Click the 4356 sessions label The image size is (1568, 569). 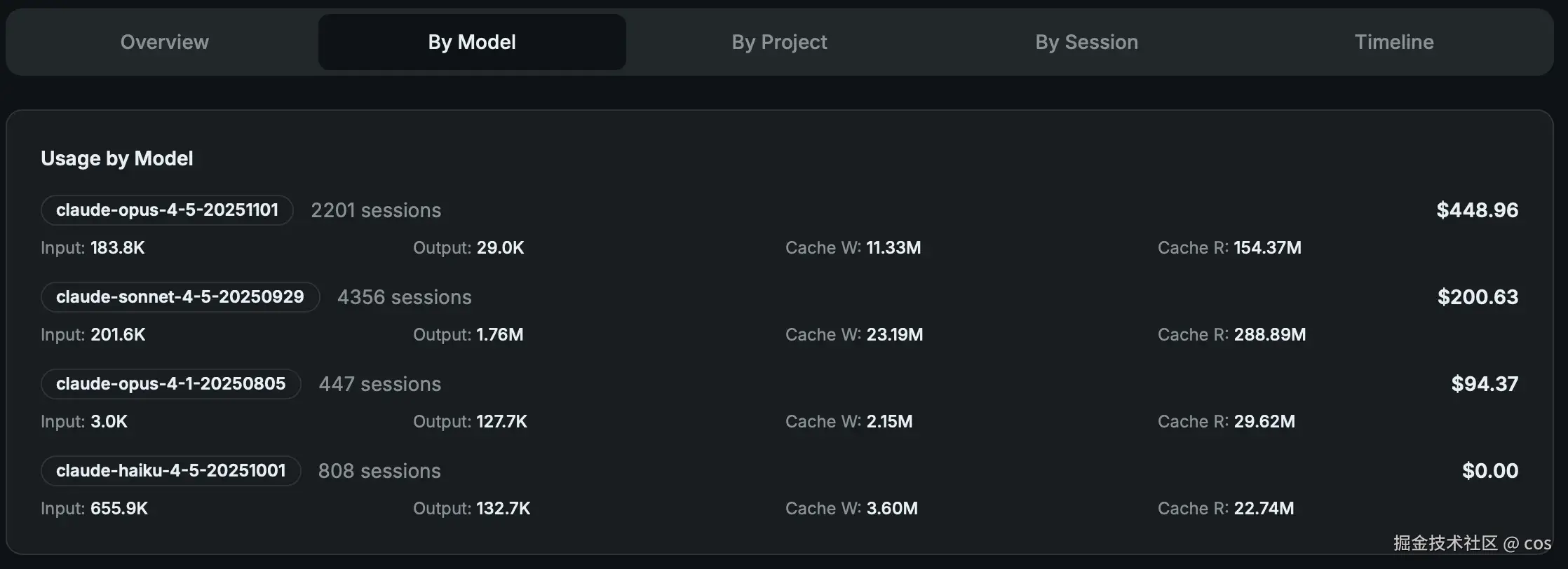click(x=404, y=297)
